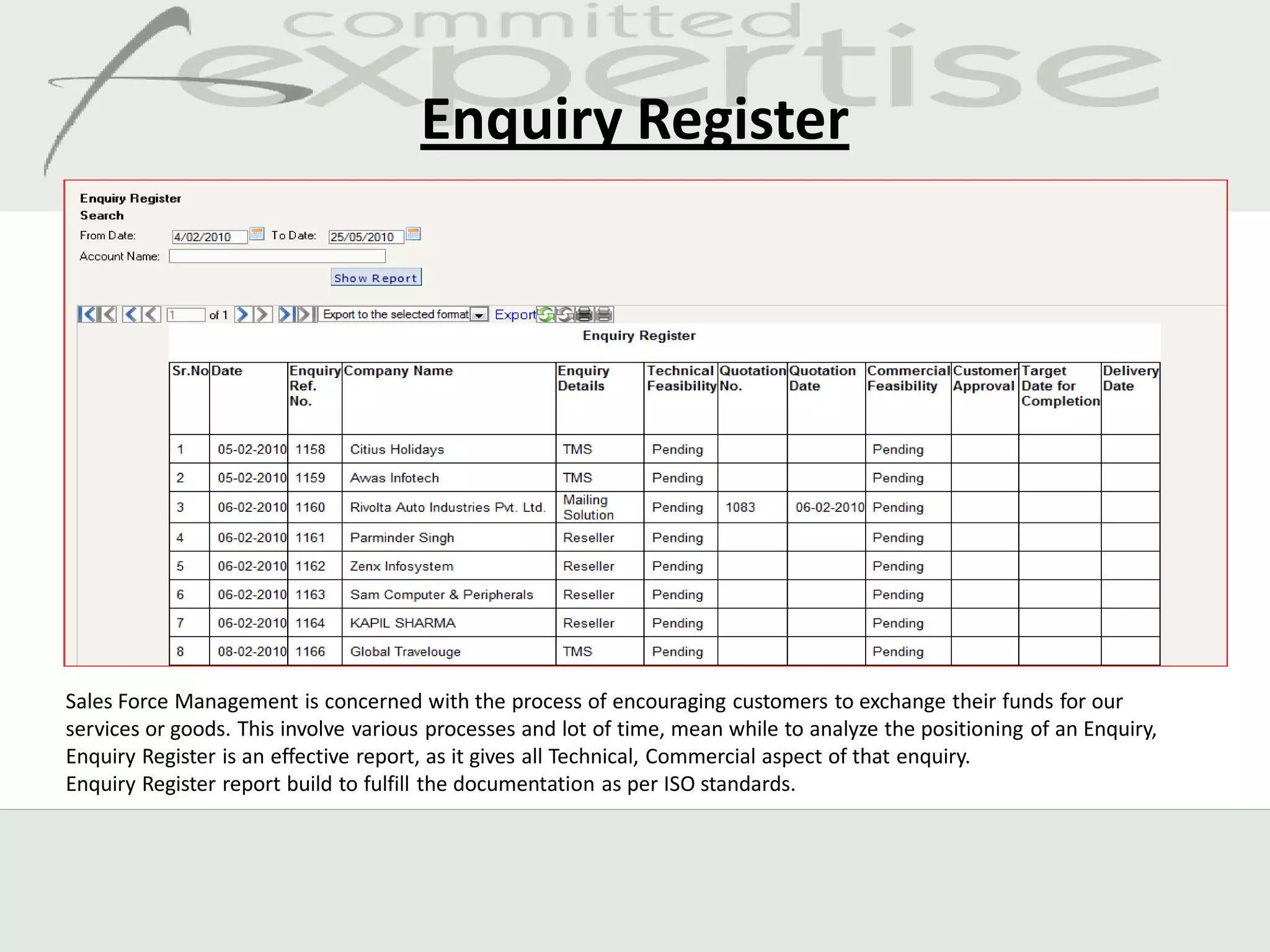Focus the From Date field

(210, 237)
